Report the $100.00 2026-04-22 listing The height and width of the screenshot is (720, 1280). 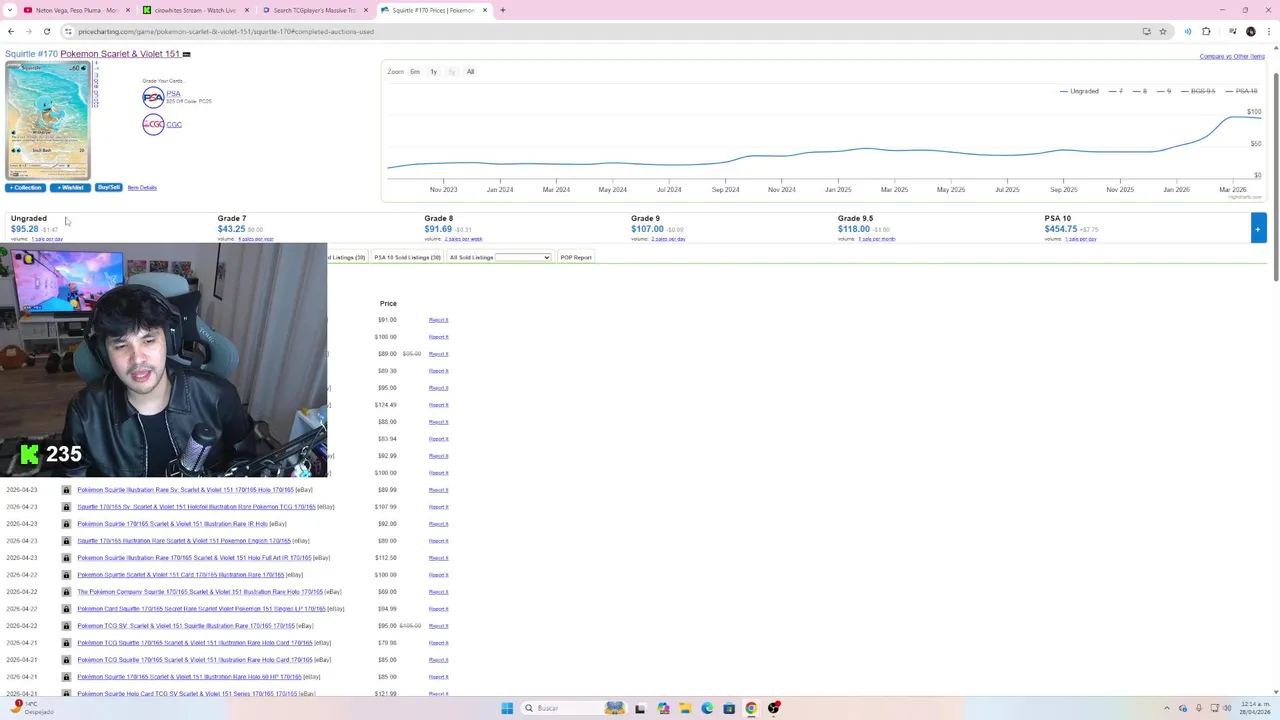(x=438, y=575)
